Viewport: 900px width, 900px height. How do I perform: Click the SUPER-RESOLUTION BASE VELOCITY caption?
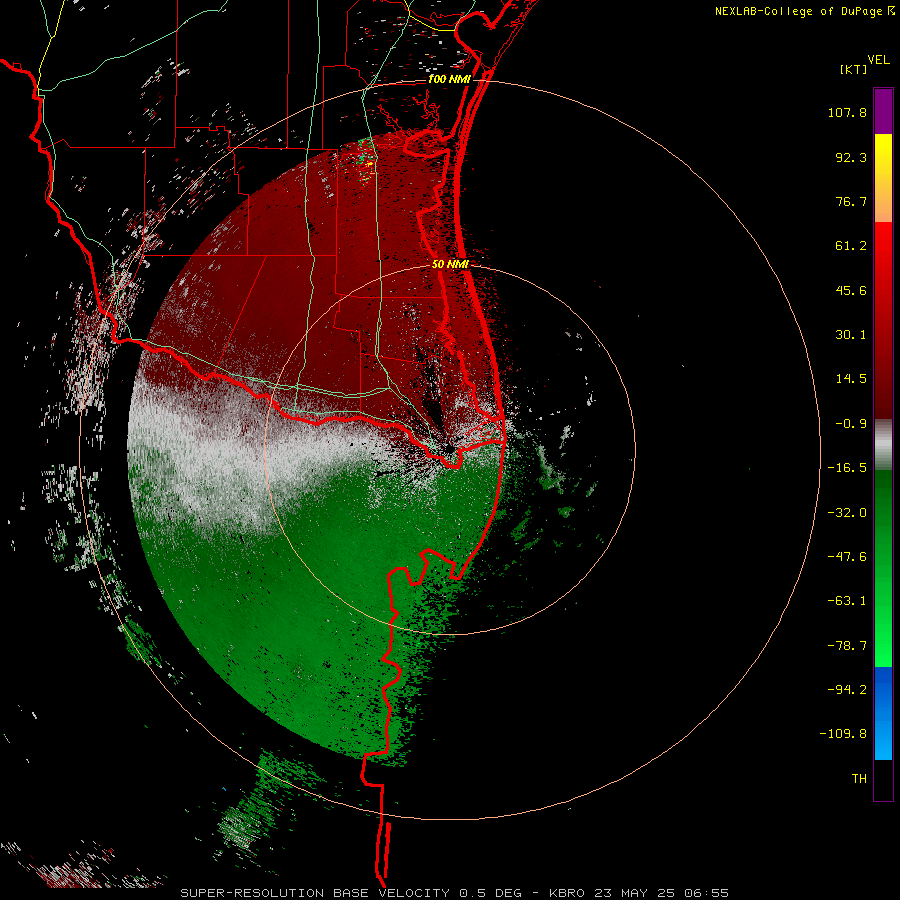455,893
